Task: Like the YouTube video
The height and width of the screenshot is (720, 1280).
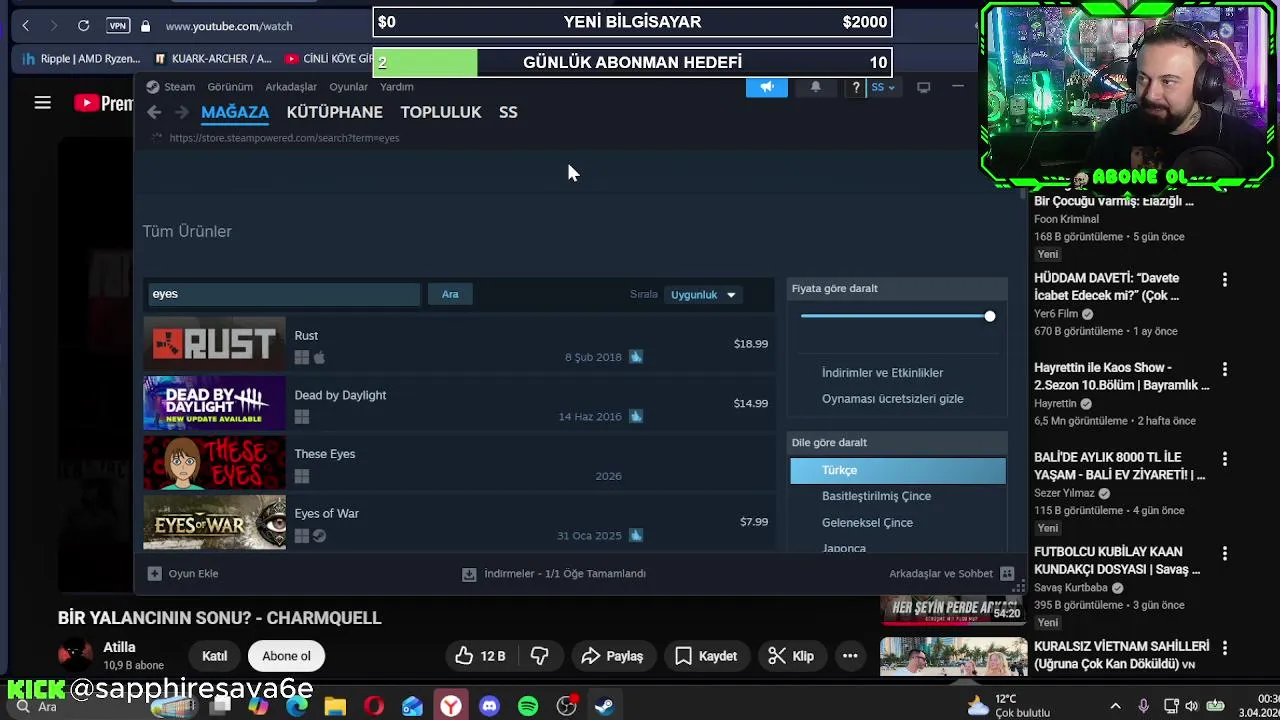Action: [x=480, y=656]
